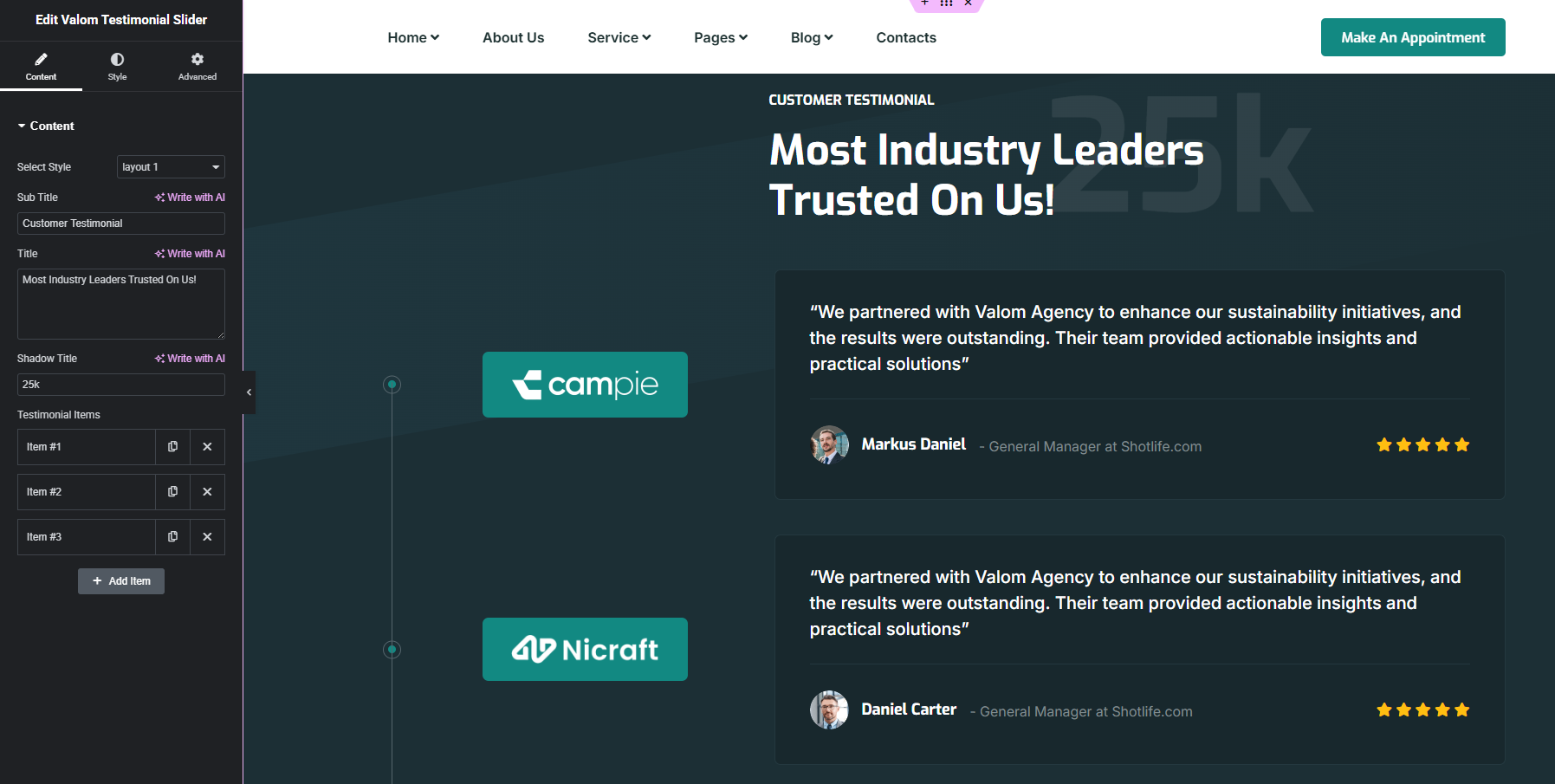The image size is (1555, 784).
Task: Collapse the Content section
Action: pyautogui.click(x=46, y=126)
